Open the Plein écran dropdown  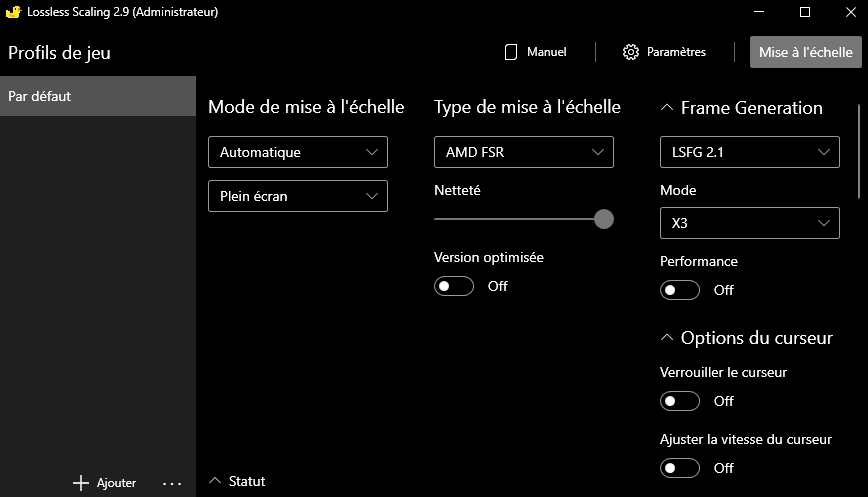coord(297,196)
